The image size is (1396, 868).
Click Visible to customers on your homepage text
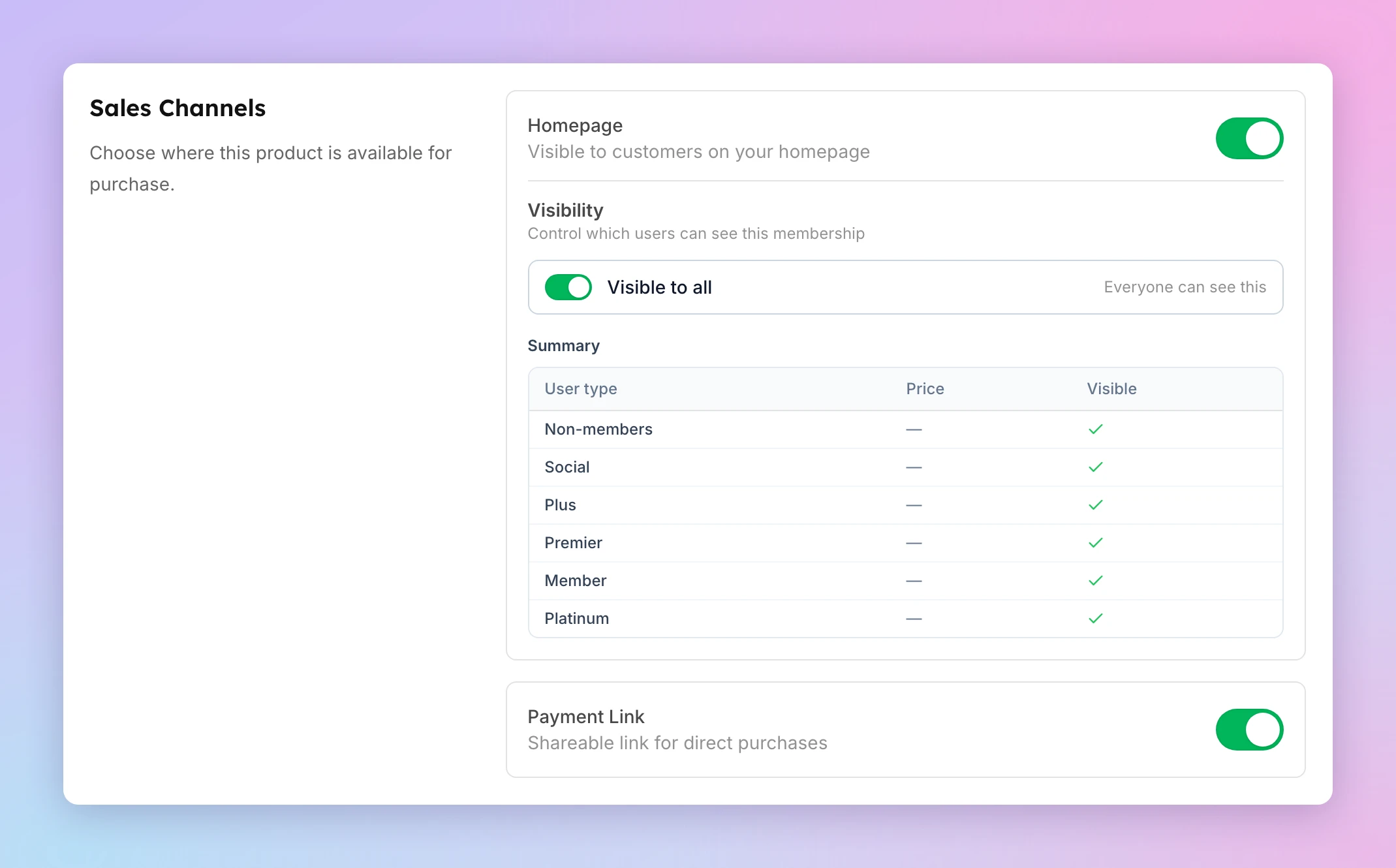click(698, 151)
